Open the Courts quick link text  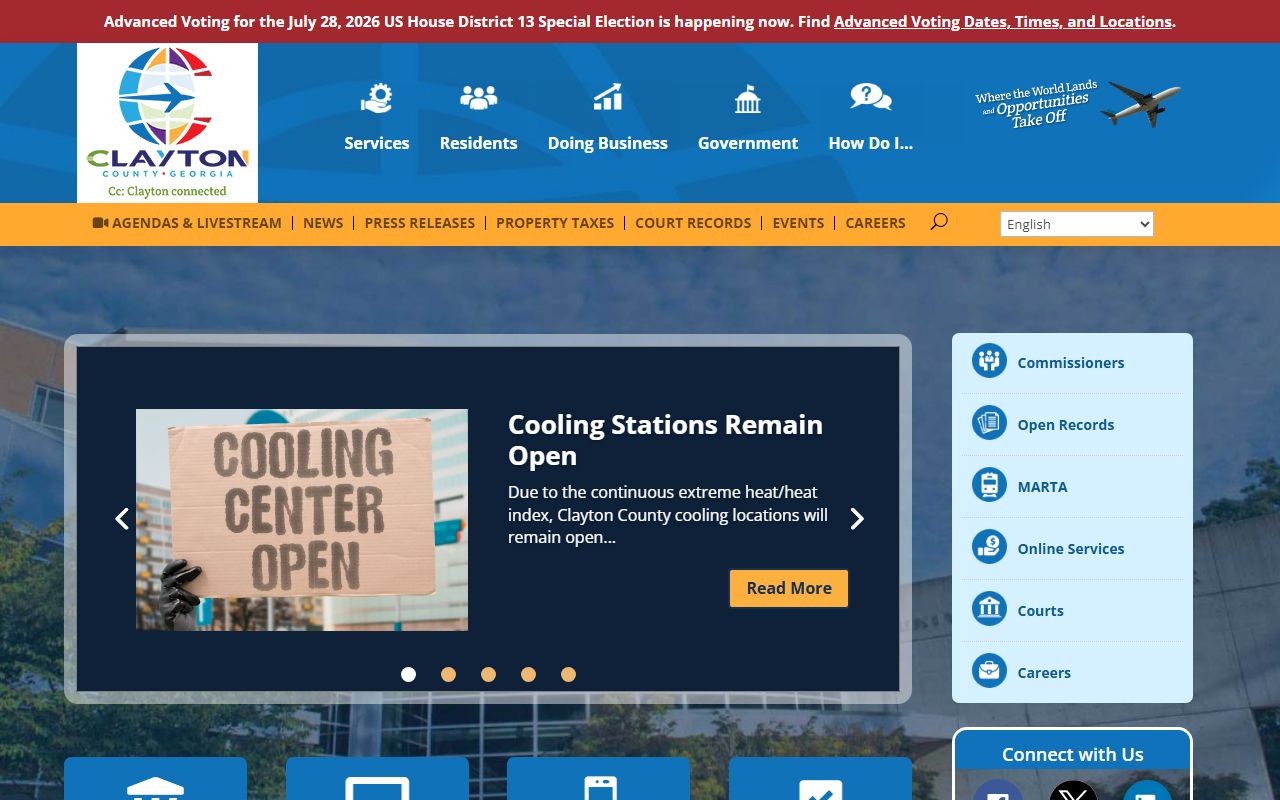[1040, 611]
